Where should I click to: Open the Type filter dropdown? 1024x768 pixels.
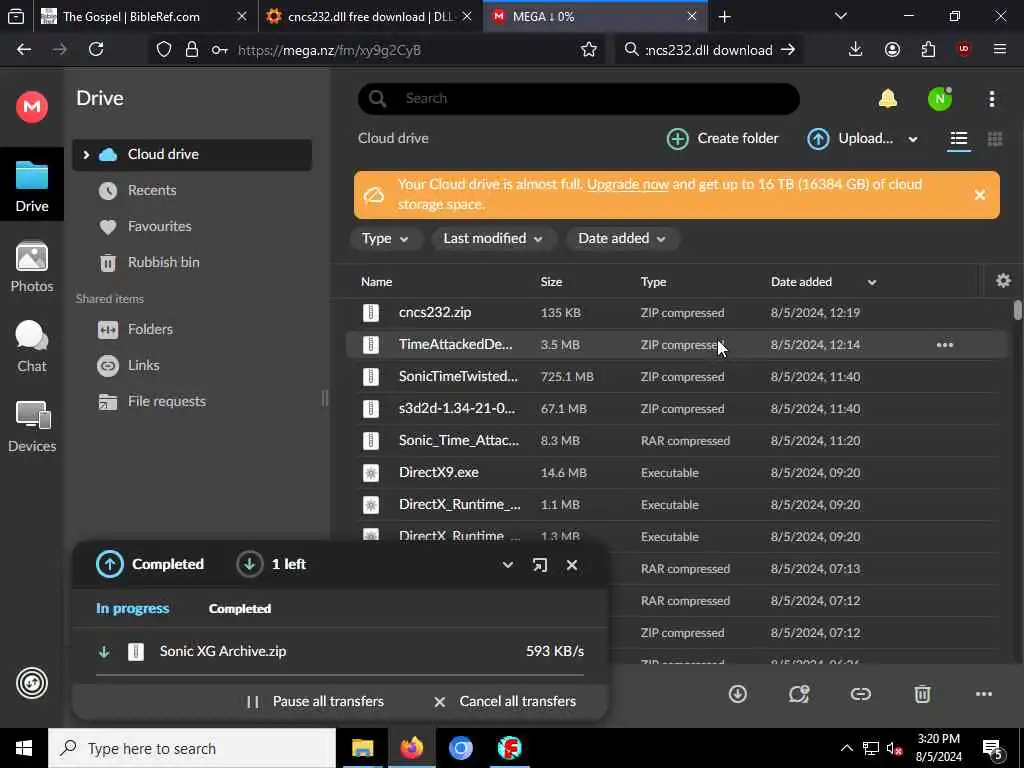click(x=385, y=238)
